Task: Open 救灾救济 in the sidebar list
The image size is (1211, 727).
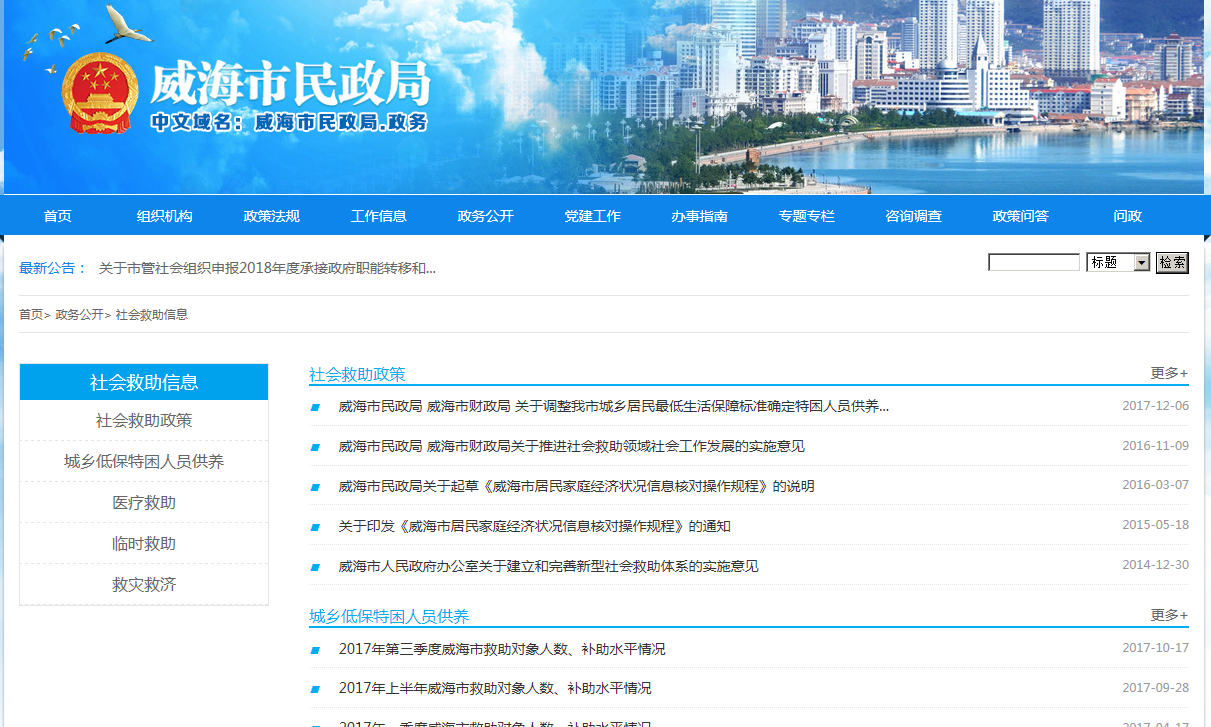Action: 144,585
